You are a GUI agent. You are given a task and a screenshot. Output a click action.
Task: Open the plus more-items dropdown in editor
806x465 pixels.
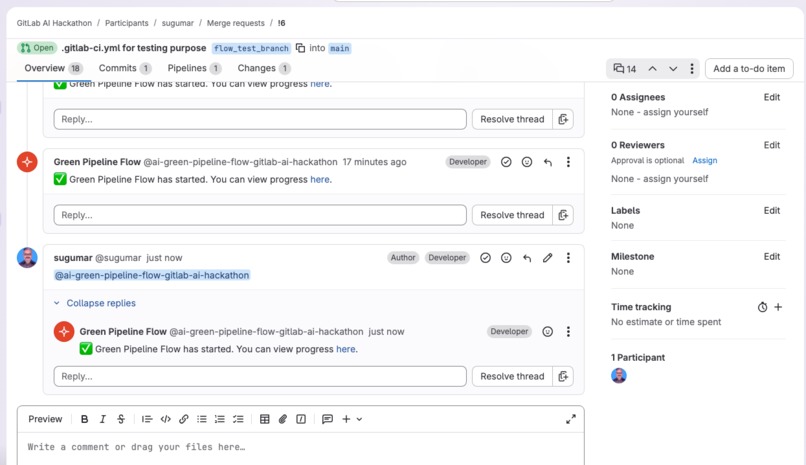tap(352, 419)
